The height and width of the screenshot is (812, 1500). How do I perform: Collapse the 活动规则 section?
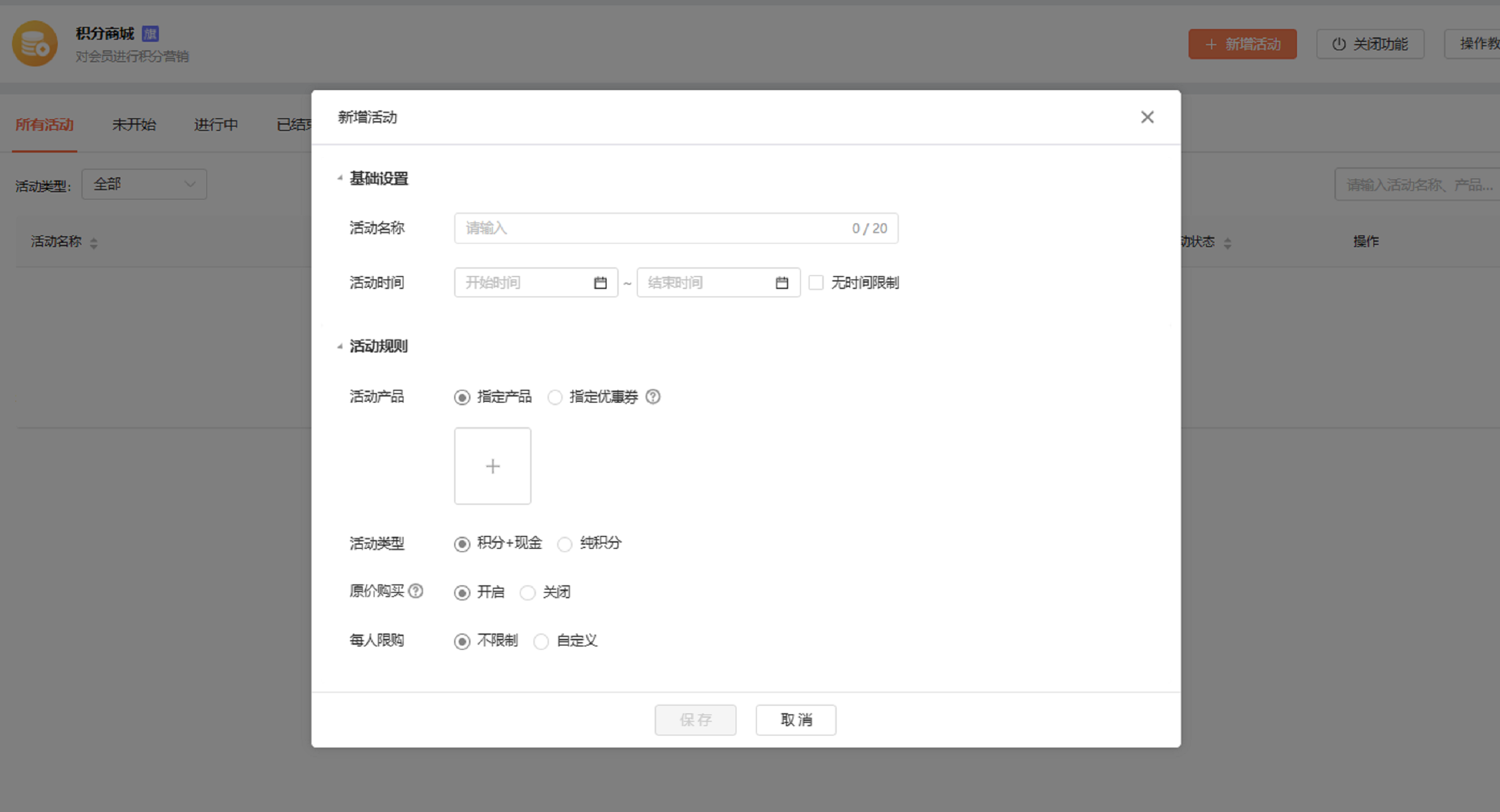(340, 346)
